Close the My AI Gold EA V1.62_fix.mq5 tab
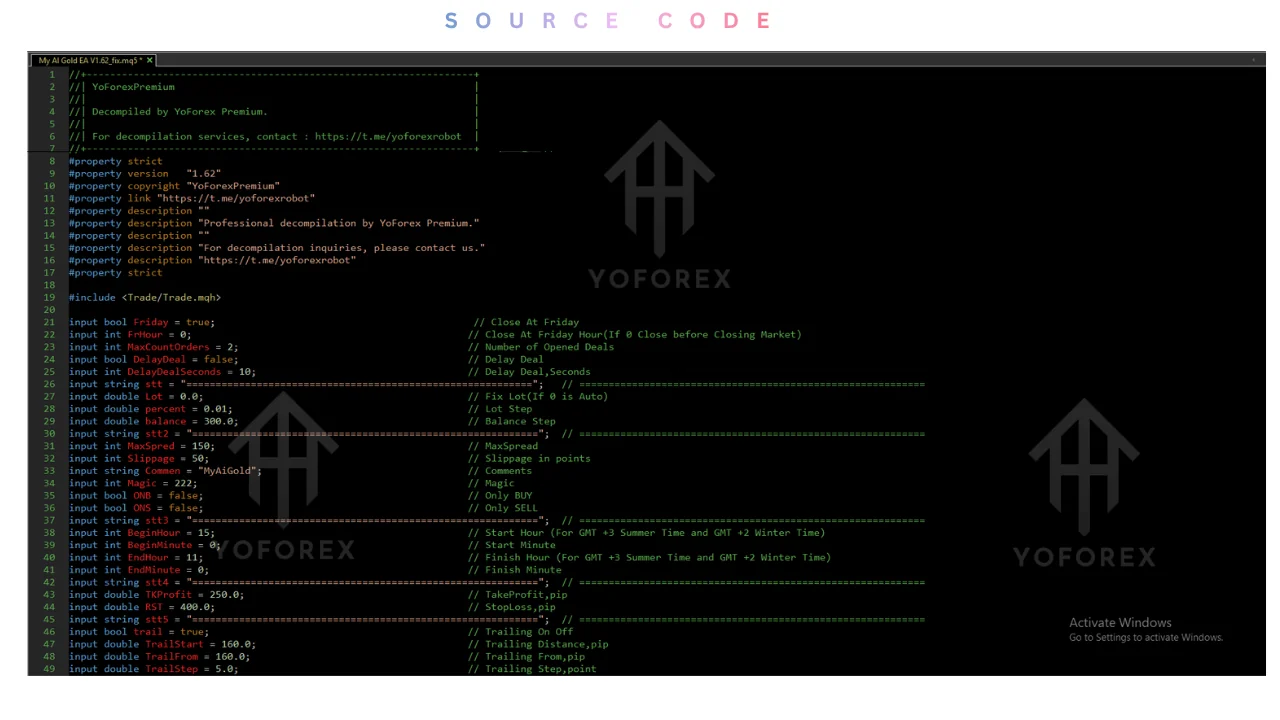 coord(150,60)
